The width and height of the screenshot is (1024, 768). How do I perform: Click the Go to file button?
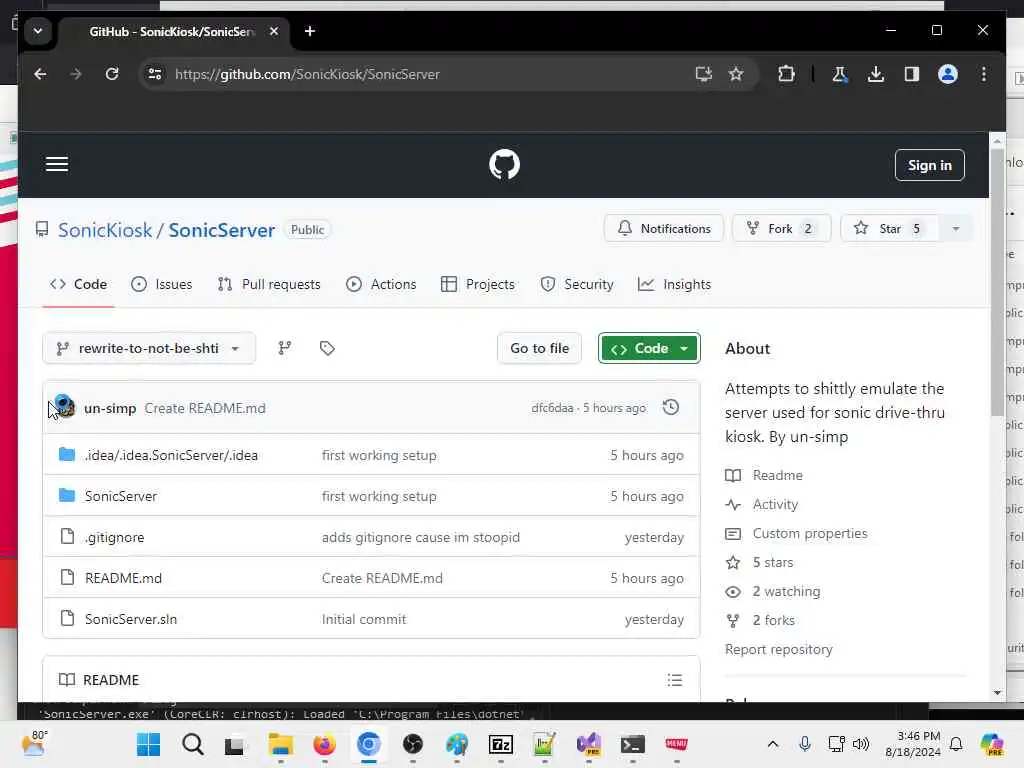[x=539, y=348]
